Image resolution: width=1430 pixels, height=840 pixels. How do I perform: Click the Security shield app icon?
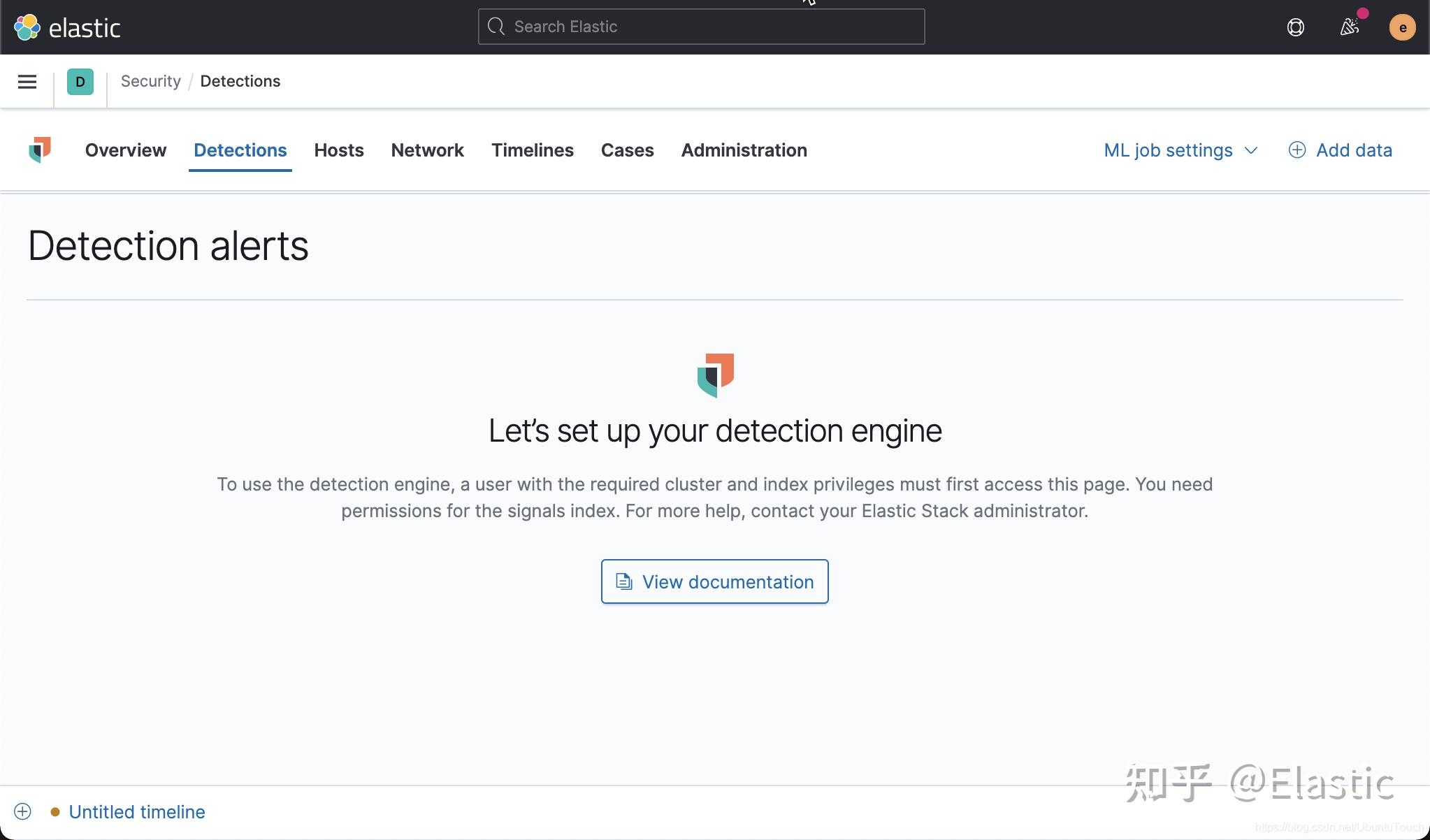(40, 150)
